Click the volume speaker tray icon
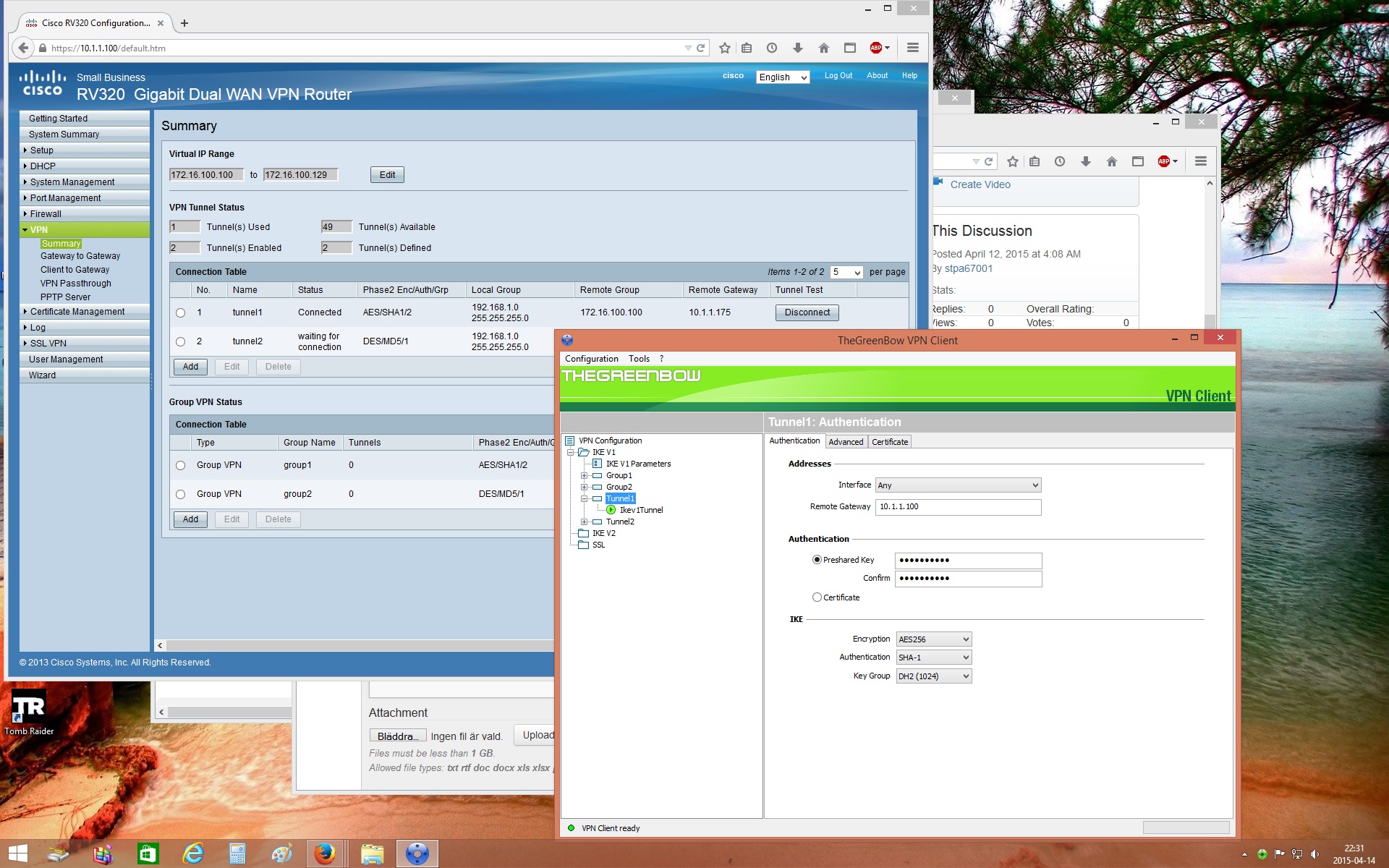The width and height of the screenshot is (1389, 868). click(1314, 854)
